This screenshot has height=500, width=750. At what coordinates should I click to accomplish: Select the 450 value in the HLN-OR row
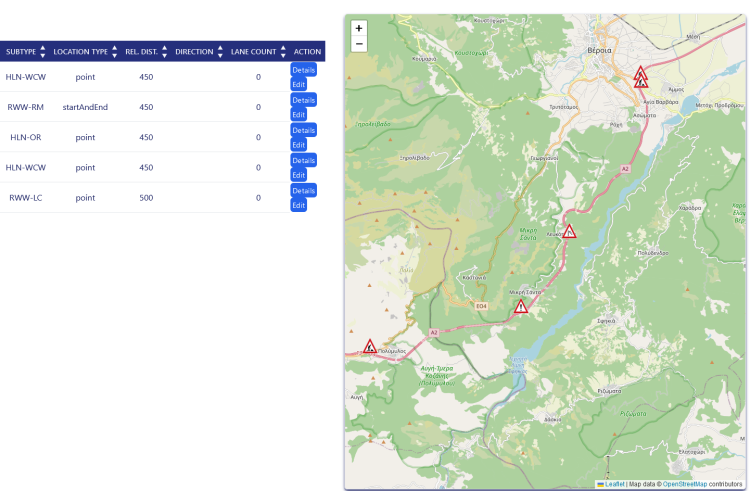[146, 137]
